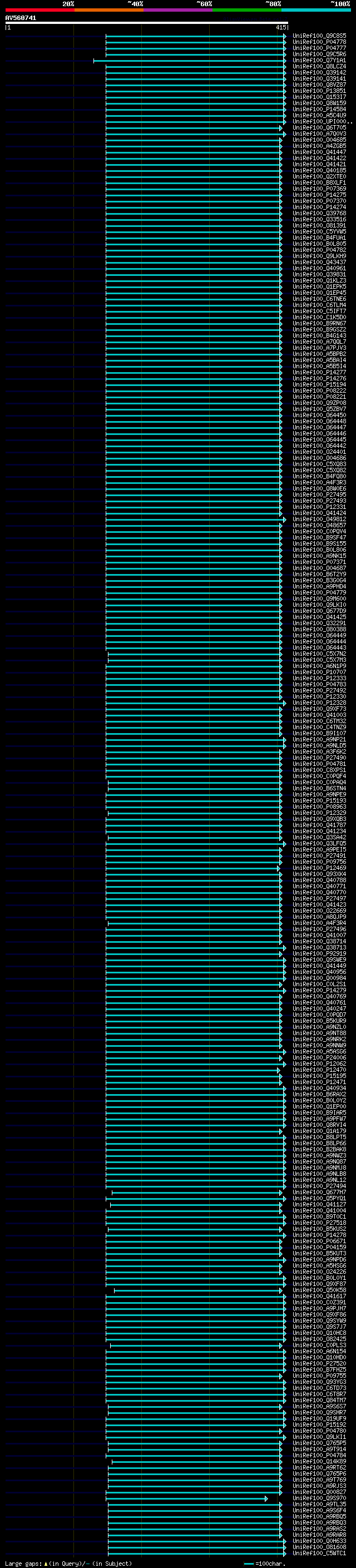Select the UniRef100_Q41447 label
This screenshot has height=1568, width=356.
click(319, 152)
